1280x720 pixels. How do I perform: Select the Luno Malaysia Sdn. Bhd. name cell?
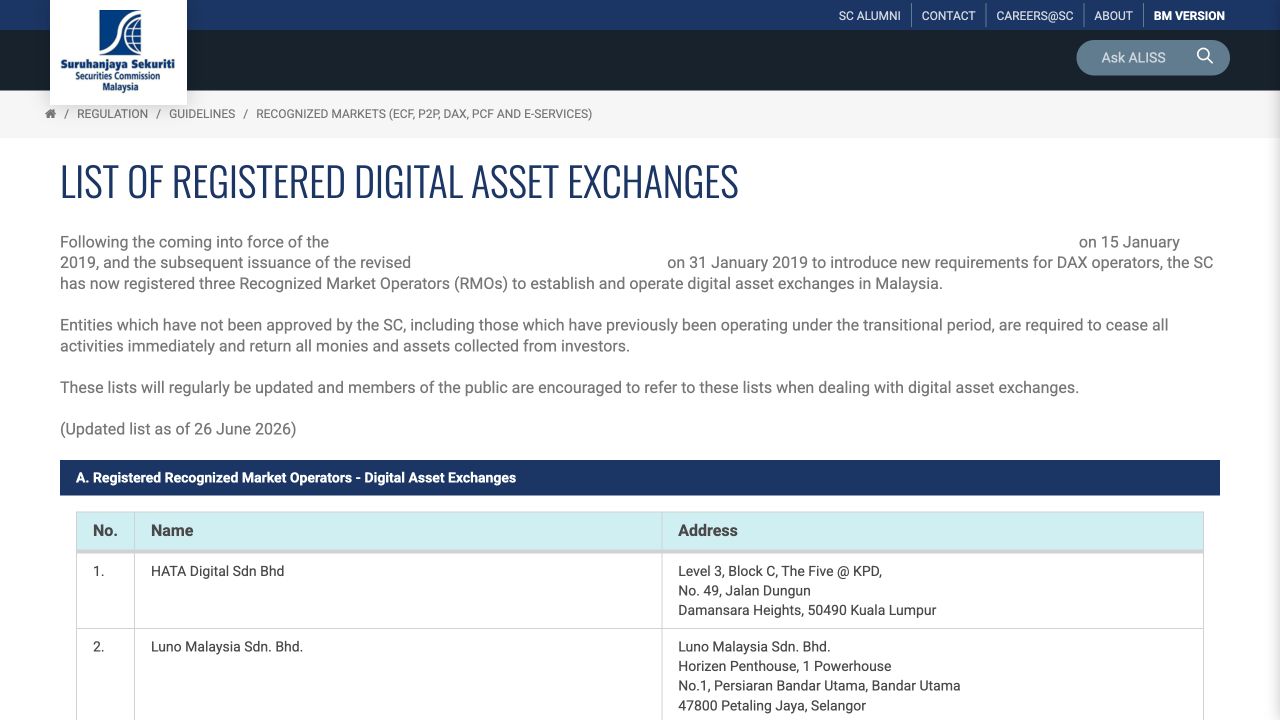click(x=398, y=675)
